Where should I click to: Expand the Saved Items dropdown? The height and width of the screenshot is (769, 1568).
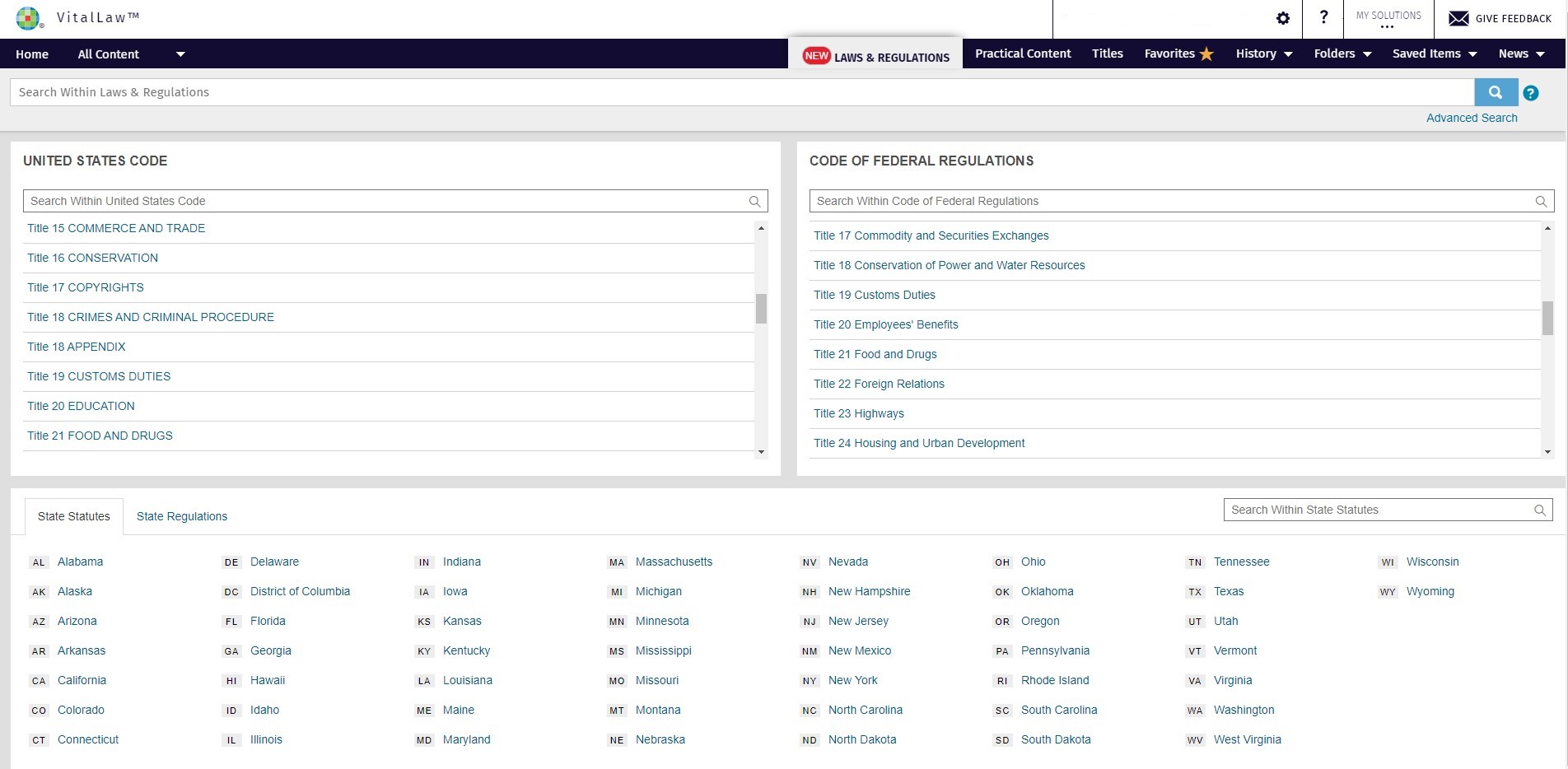(x=1435, y=54)
